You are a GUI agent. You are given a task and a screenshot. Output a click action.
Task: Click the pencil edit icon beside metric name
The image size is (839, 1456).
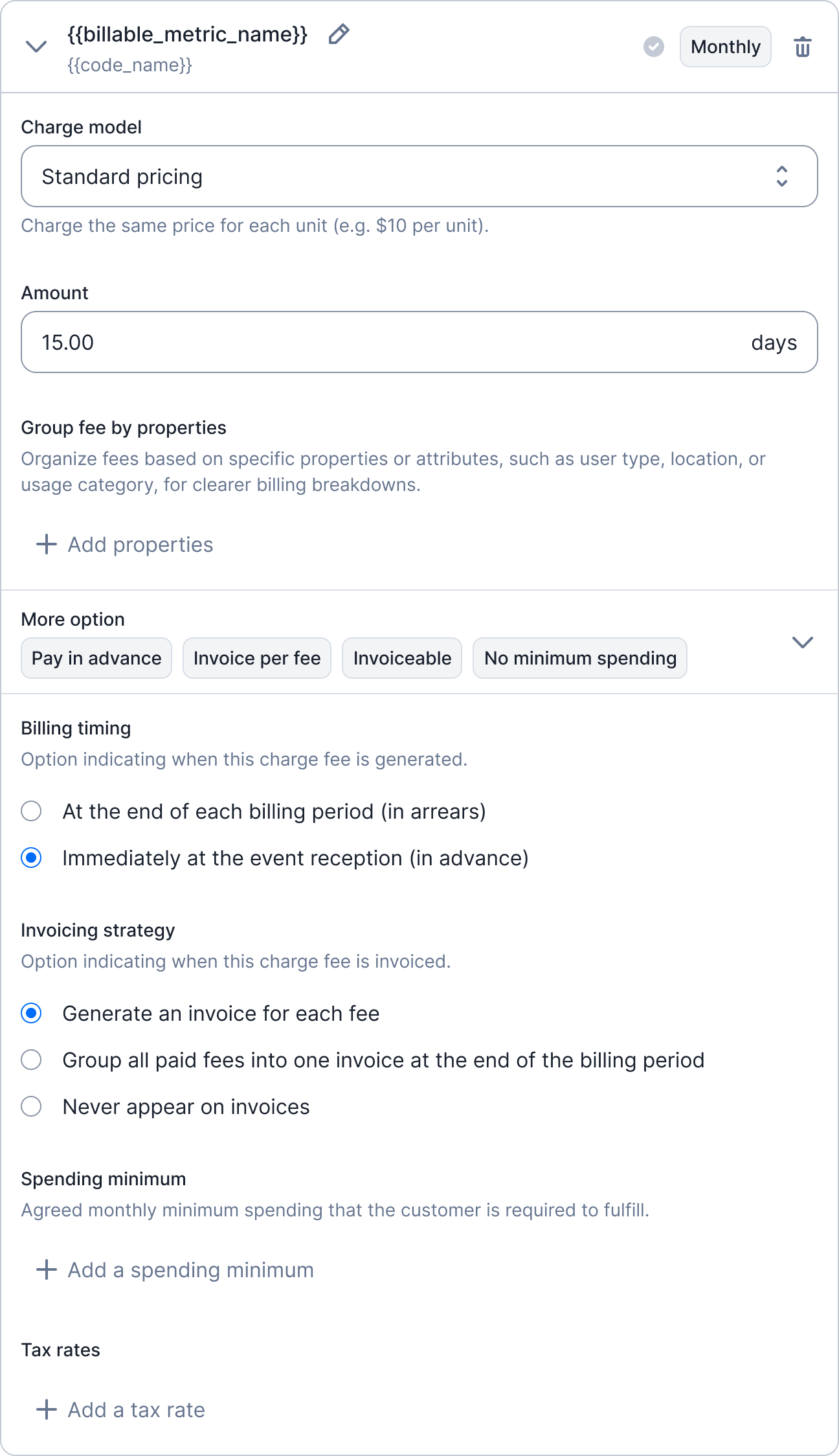pyautogui.click(x=339, y=34)
